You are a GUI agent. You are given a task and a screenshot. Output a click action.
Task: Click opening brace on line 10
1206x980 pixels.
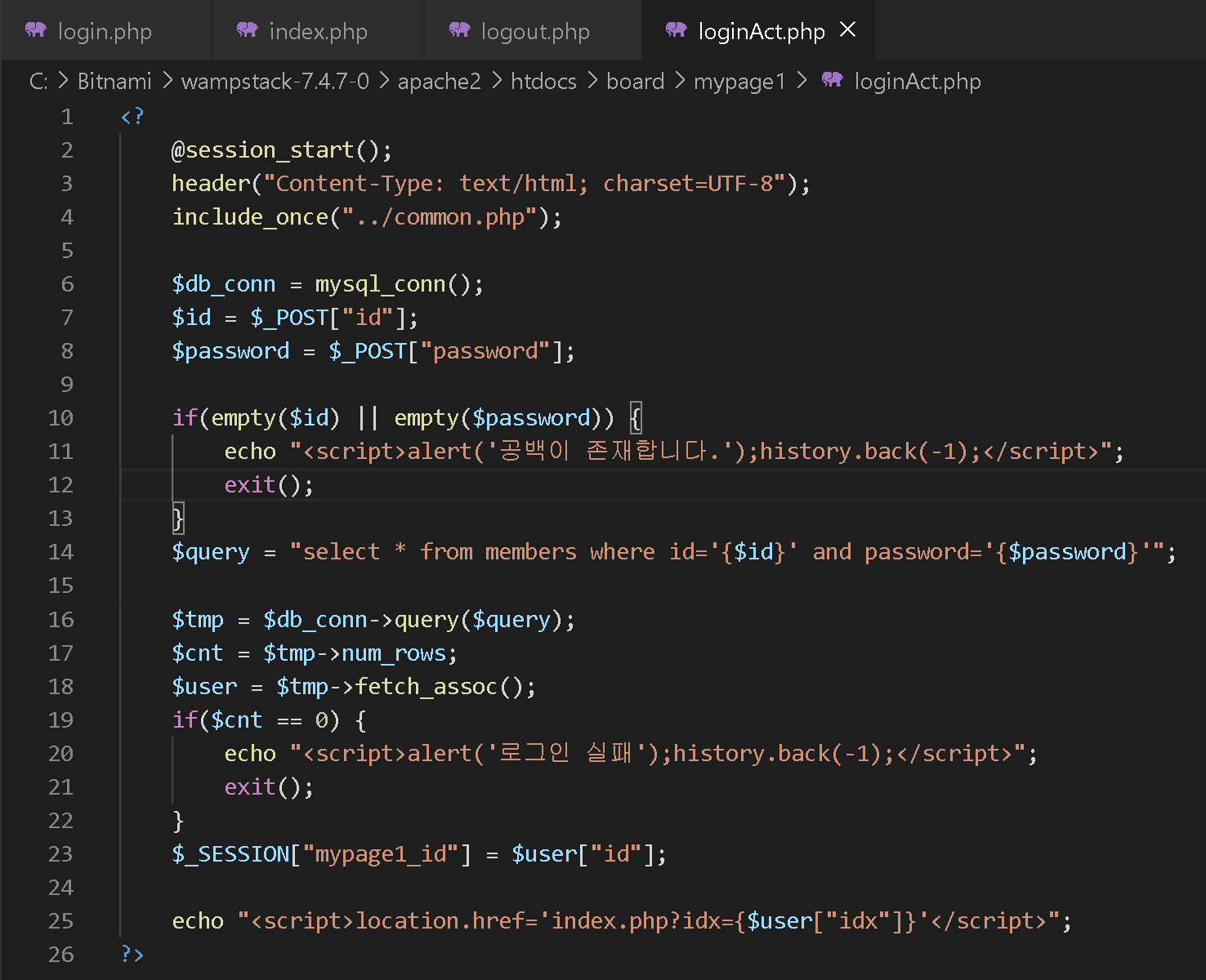(636, 418)
